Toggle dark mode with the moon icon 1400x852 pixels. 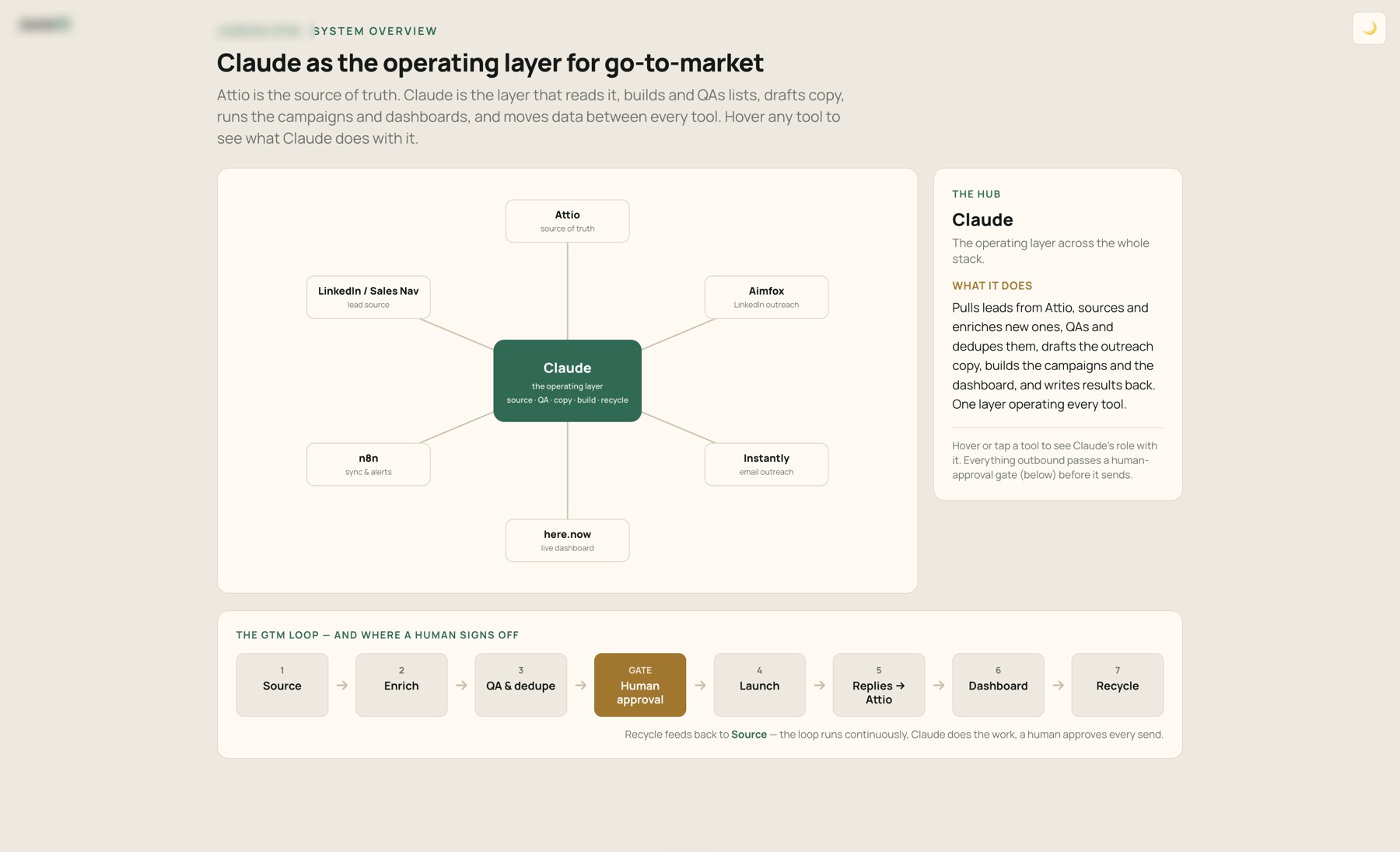(1369, 29)
